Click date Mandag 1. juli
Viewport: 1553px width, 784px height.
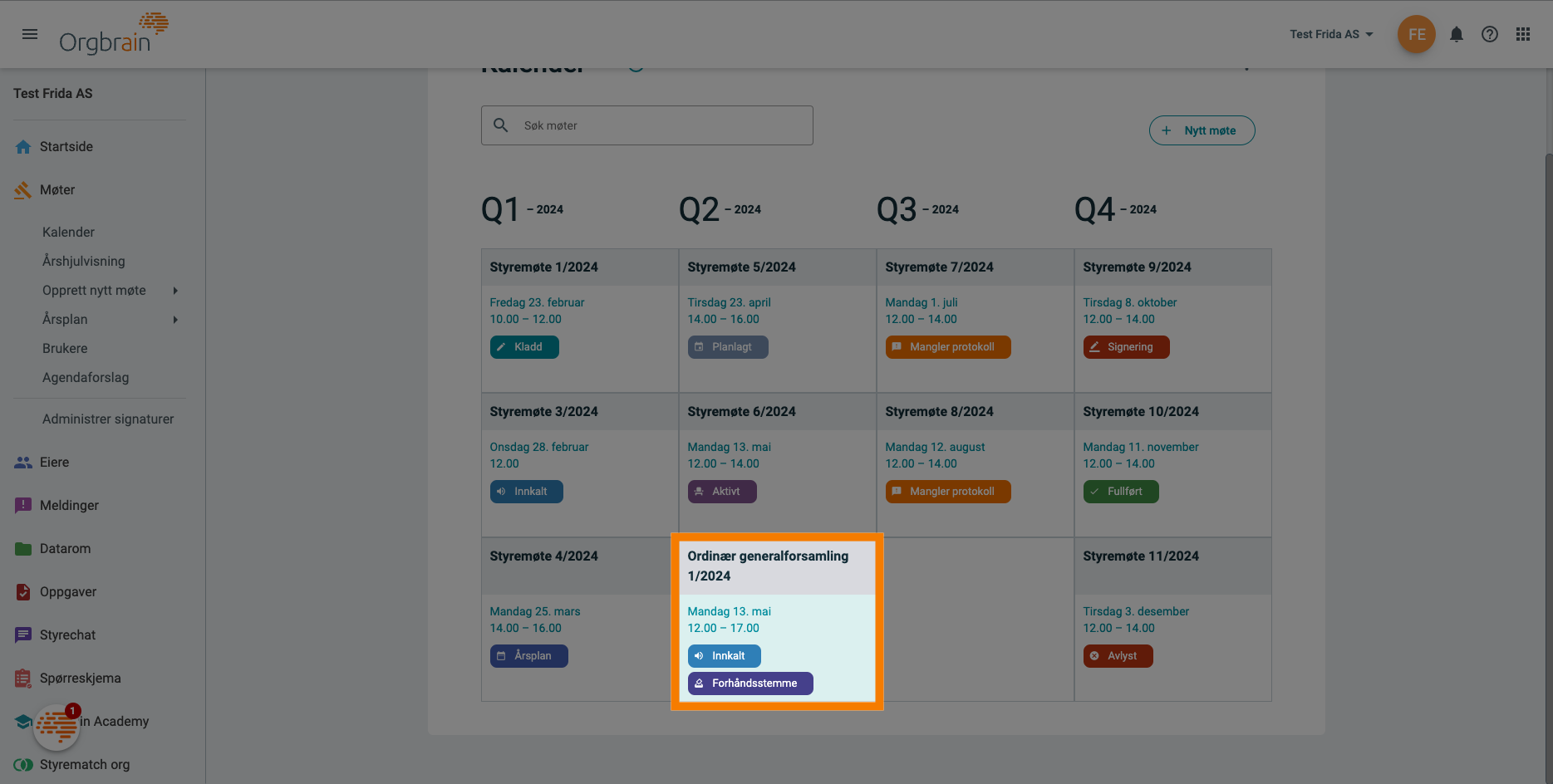921,303
